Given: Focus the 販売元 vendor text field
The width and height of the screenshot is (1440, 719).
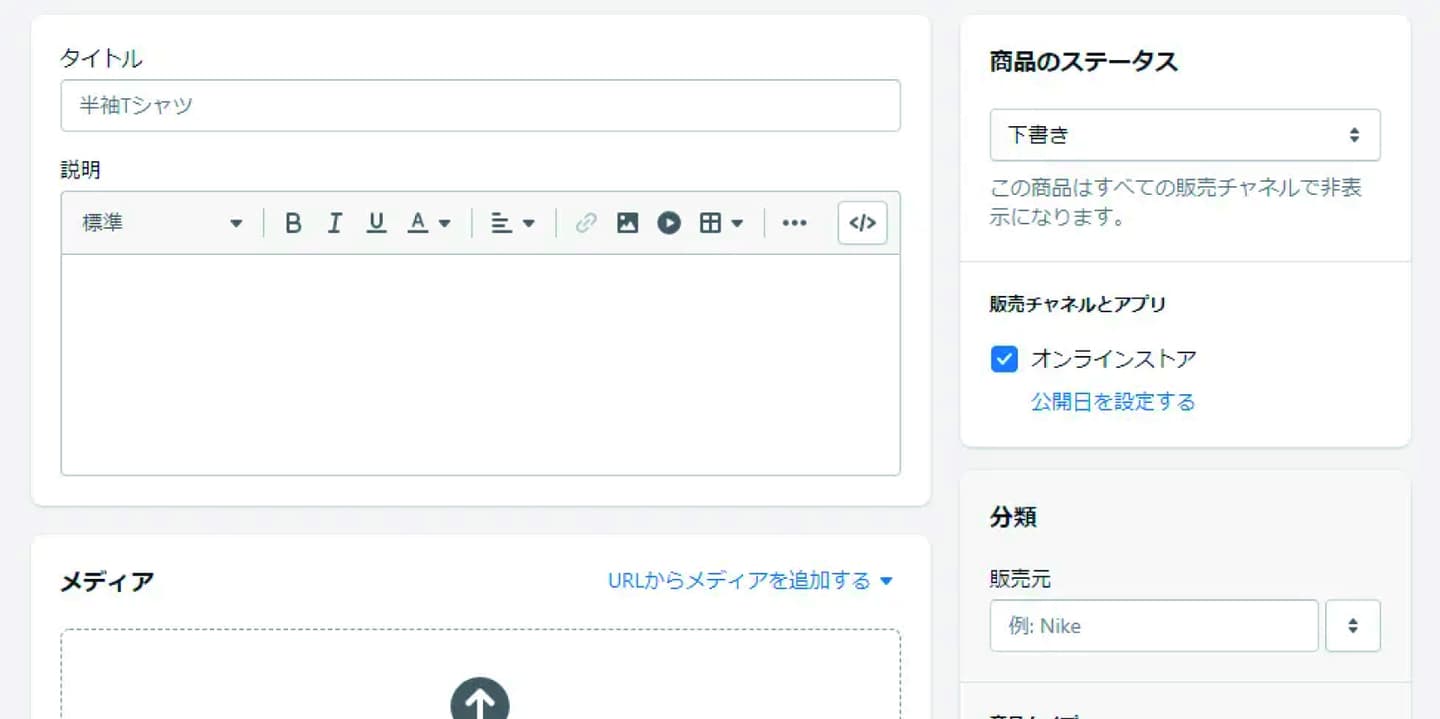Looking at the screenshot, I should pos(1153,626).
